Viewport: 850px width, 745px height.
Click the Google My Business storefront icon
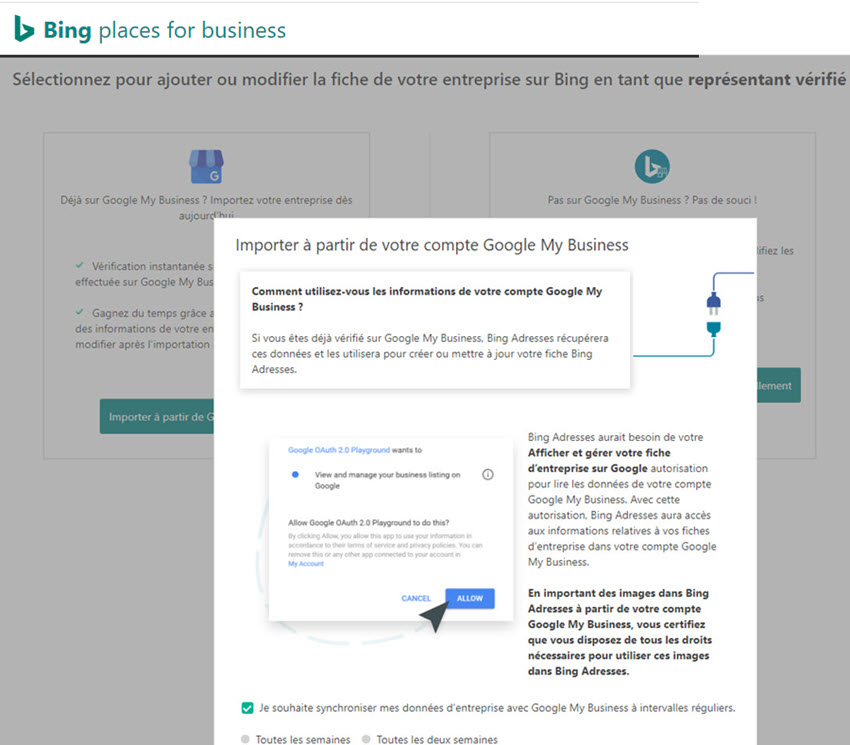[x=206, y=166]
